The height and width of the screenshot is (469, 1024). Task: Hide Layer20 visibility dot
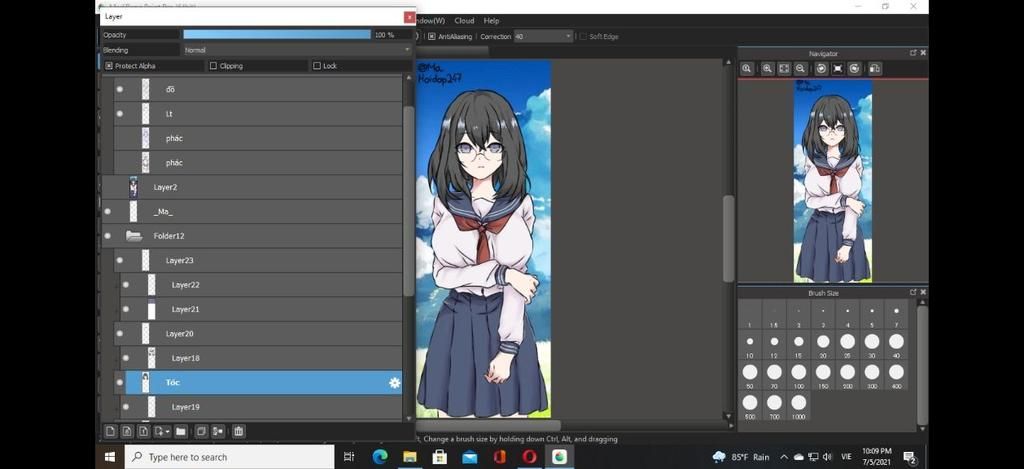tap(120, 334)
